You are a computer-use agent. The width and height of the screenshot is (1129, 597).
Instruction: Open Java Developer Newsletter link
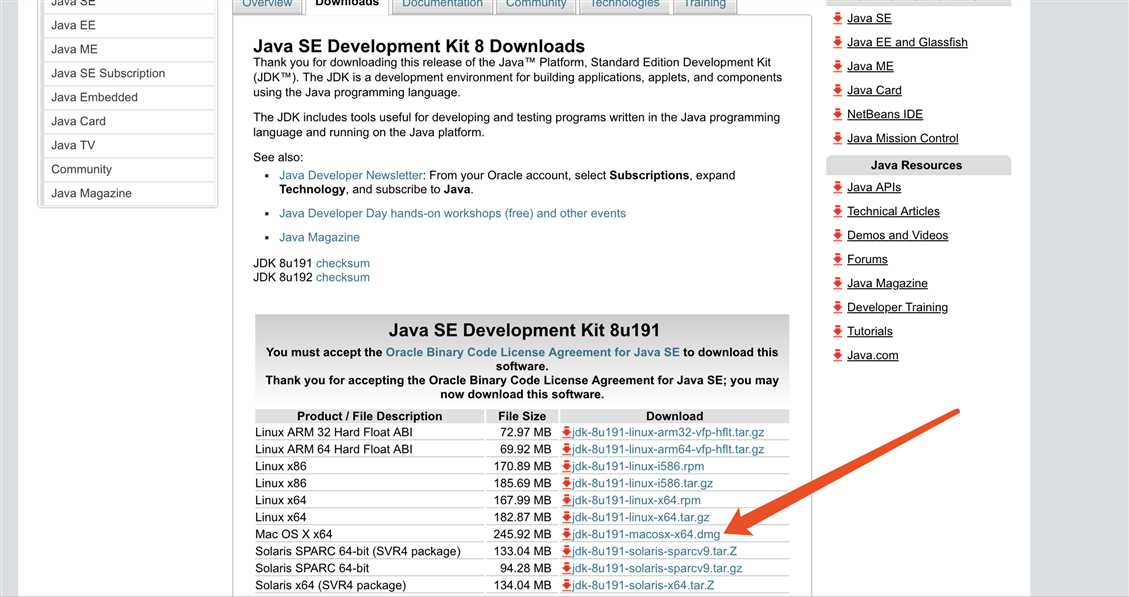click(351, 175)
